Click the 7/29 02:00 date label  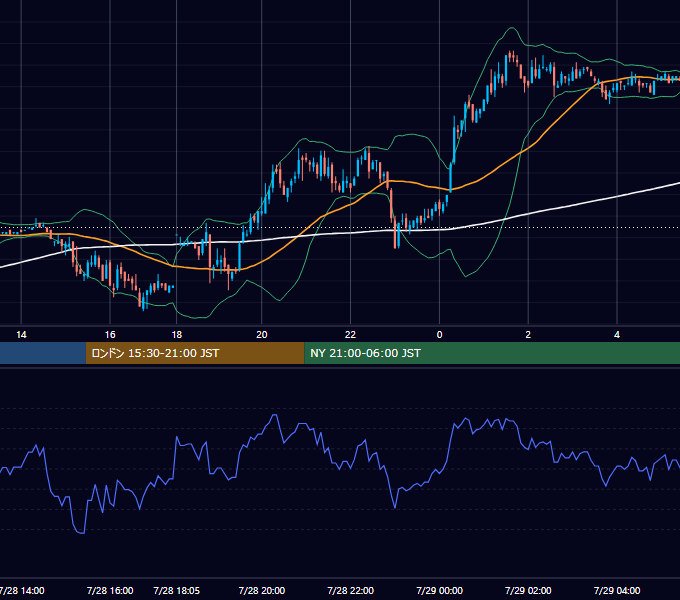tap(528, 591)
